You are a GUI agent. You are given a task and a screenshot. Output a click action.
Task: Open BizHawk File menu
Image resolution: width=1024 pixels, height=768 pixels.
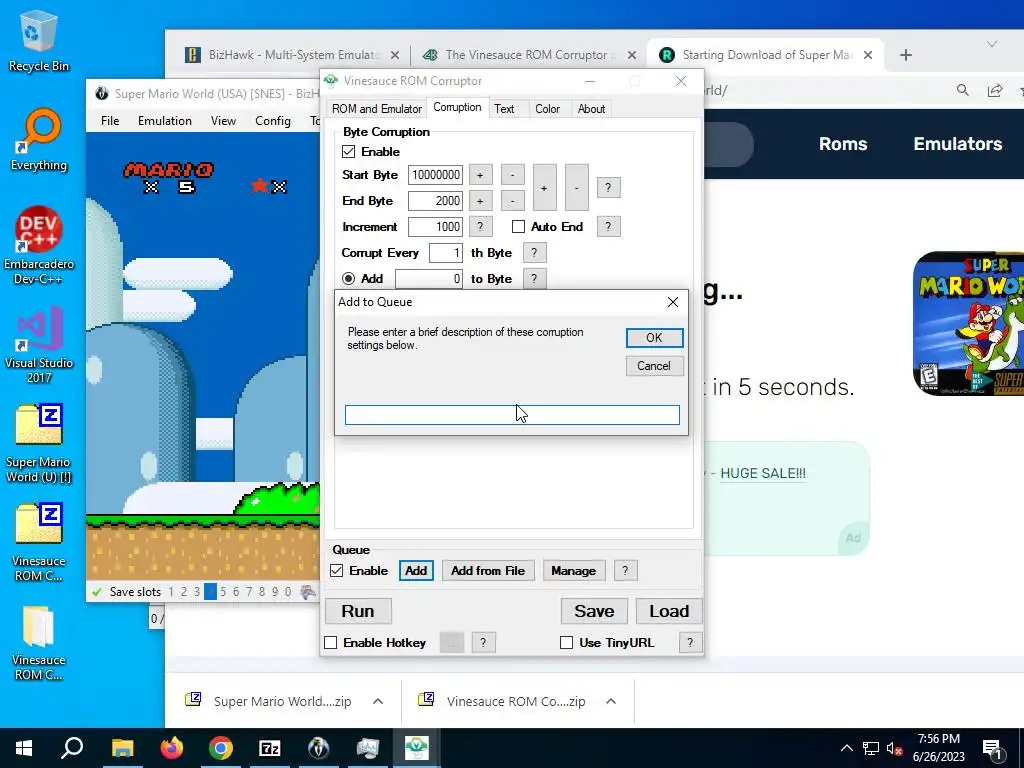tap(110, 121)
